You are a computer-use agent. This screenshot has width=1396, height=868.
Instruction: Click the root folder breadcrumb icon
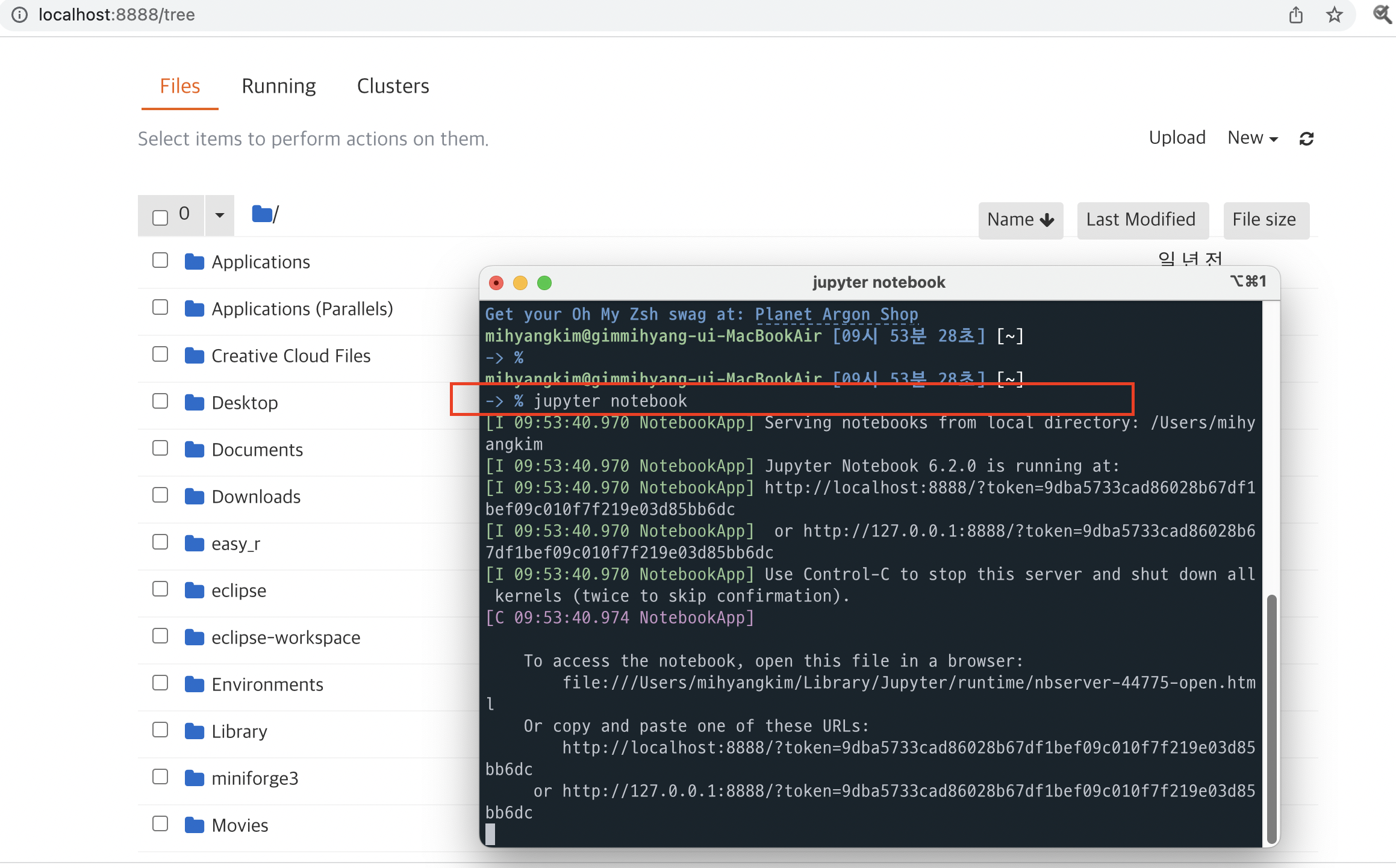pos(262,214)
